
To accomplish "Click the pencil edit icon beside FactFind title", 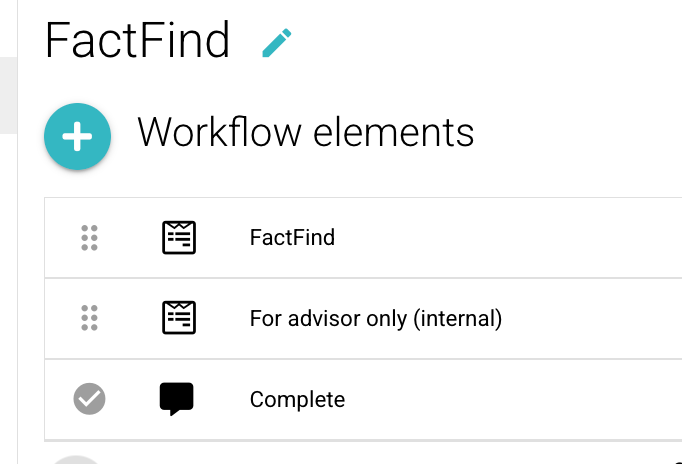I will coord(277,43).
